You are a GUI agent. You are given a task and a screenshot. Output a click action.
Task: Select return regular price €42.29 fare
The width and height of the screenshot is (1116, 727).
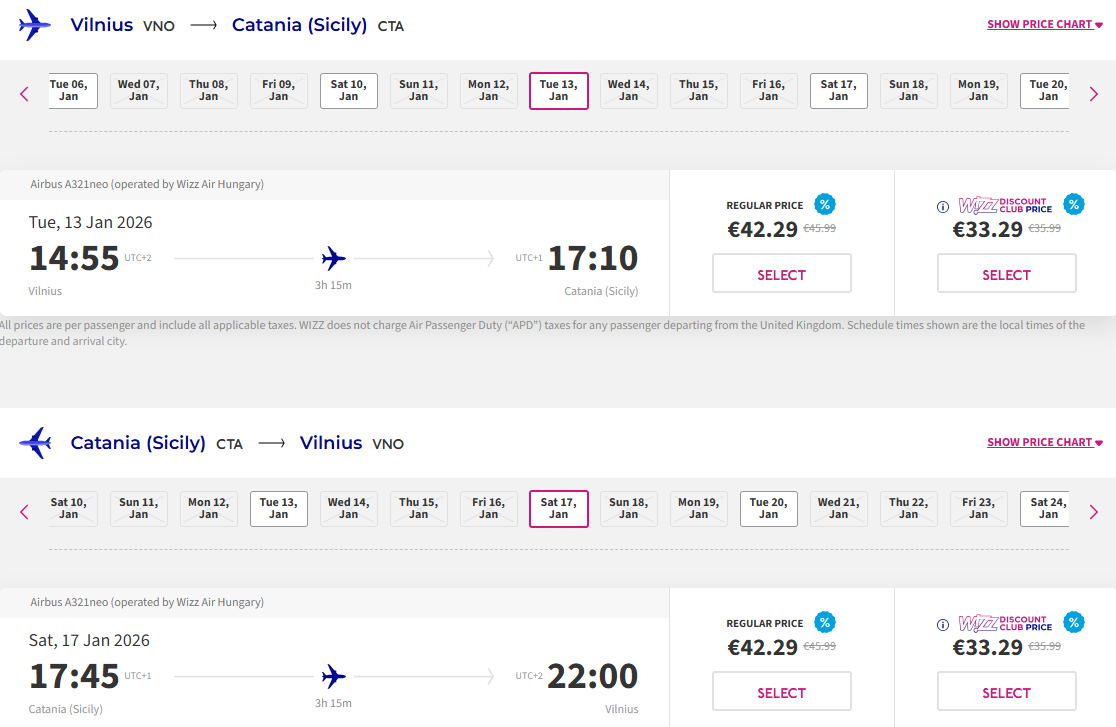[x=781, y=692]
